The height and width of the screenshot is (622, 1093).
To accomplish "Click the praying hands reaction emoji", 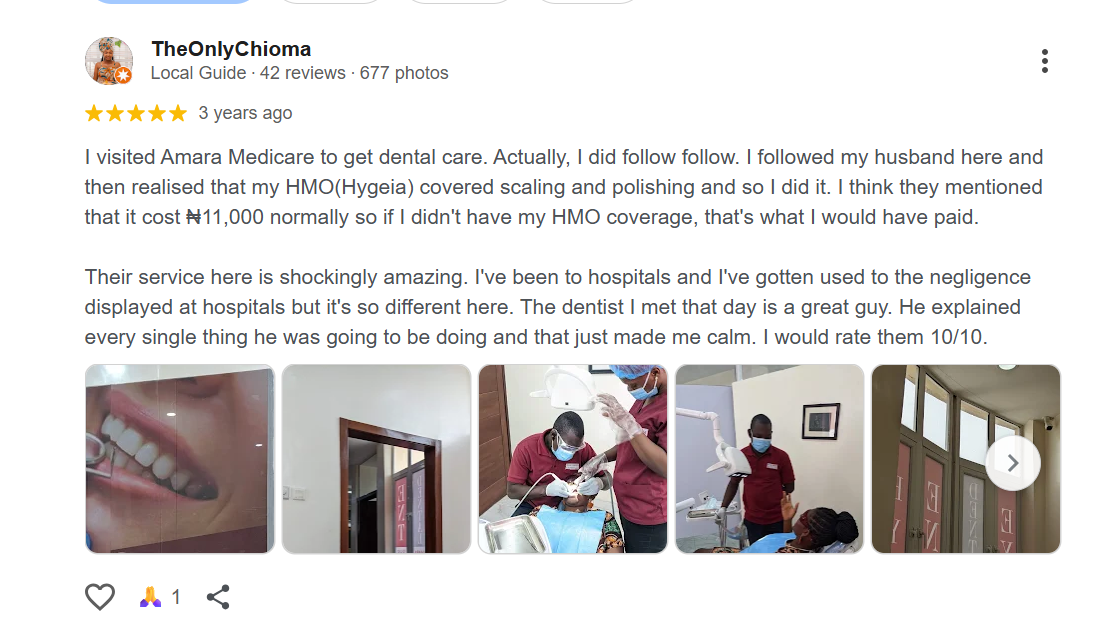I will [x=150, y=597].
